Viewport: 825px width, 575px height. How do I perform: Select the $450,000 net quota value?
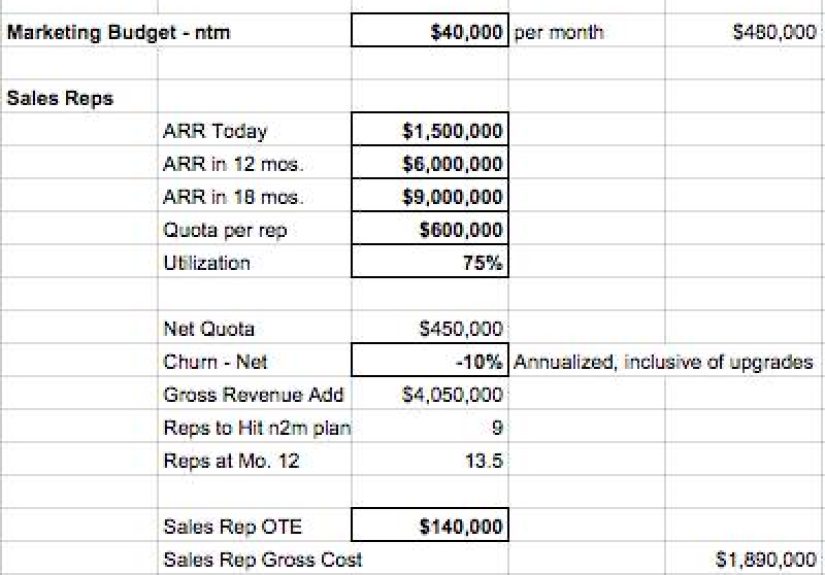pos(461,329)
